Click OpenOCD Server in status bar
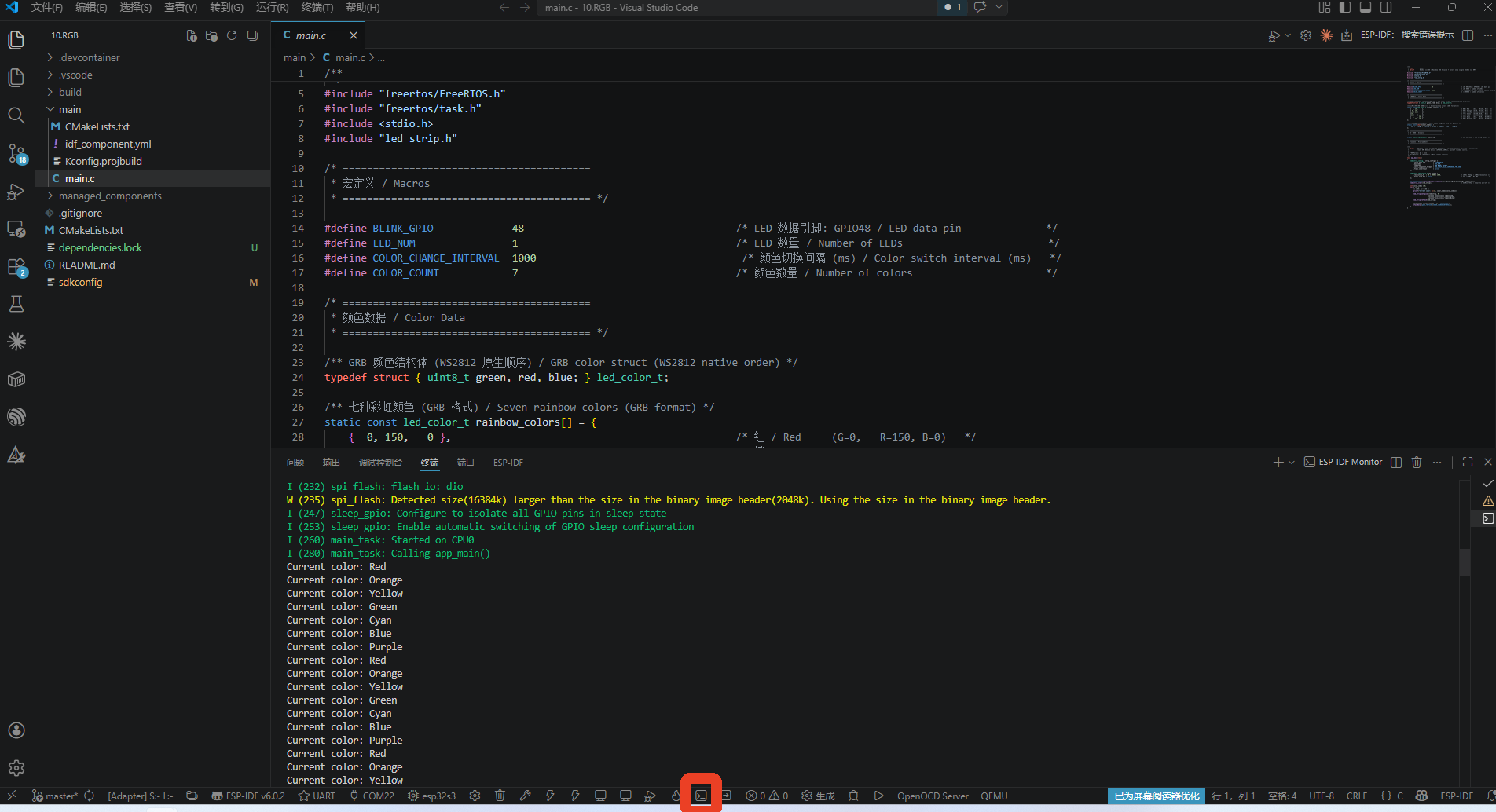1496x812 pixels. [x=933, y=796]
